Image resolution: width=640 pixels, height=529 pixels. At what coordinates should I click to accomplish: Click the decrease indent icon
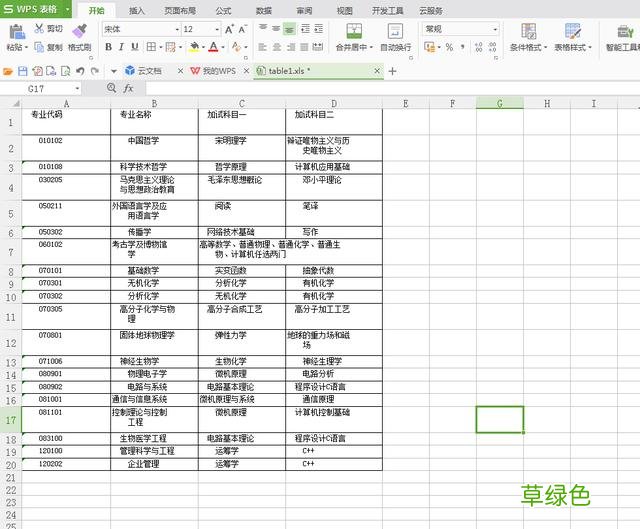pos(305,29)
